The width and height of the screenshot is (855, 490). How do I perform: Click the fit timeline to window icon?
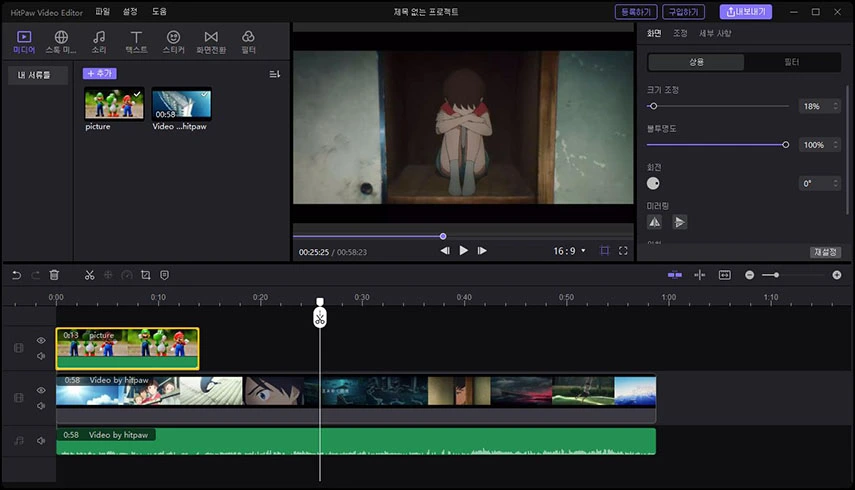click(x=724, y=275)
